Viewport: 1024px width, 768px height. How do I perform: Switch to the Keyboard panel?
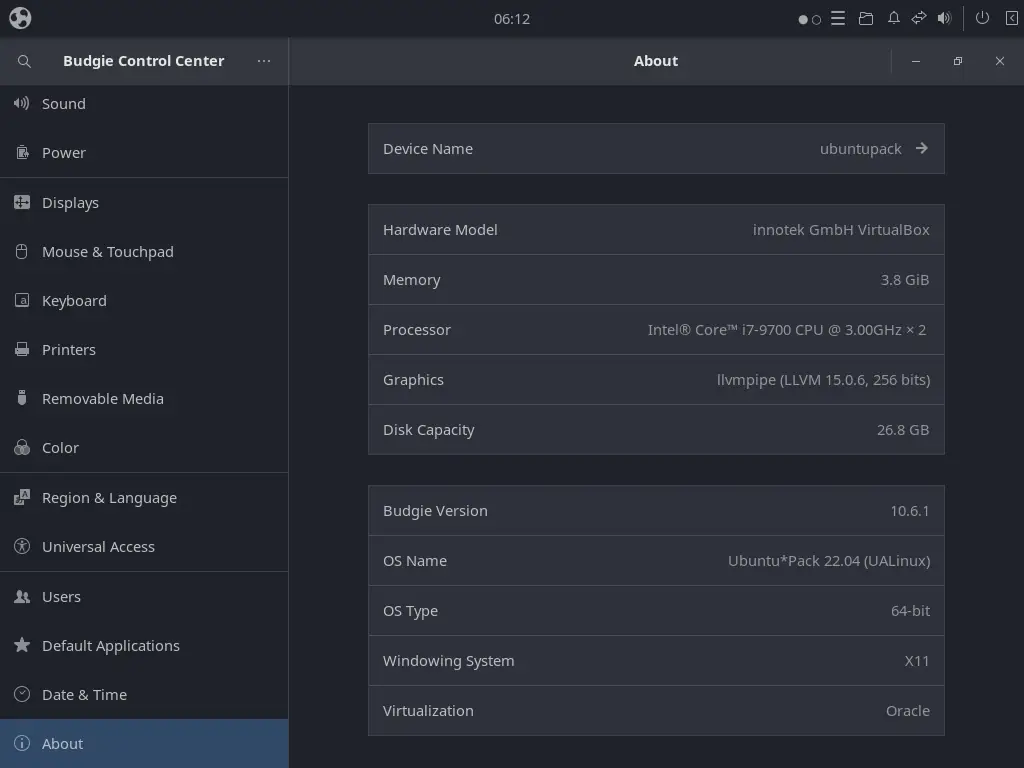point(74,301)
